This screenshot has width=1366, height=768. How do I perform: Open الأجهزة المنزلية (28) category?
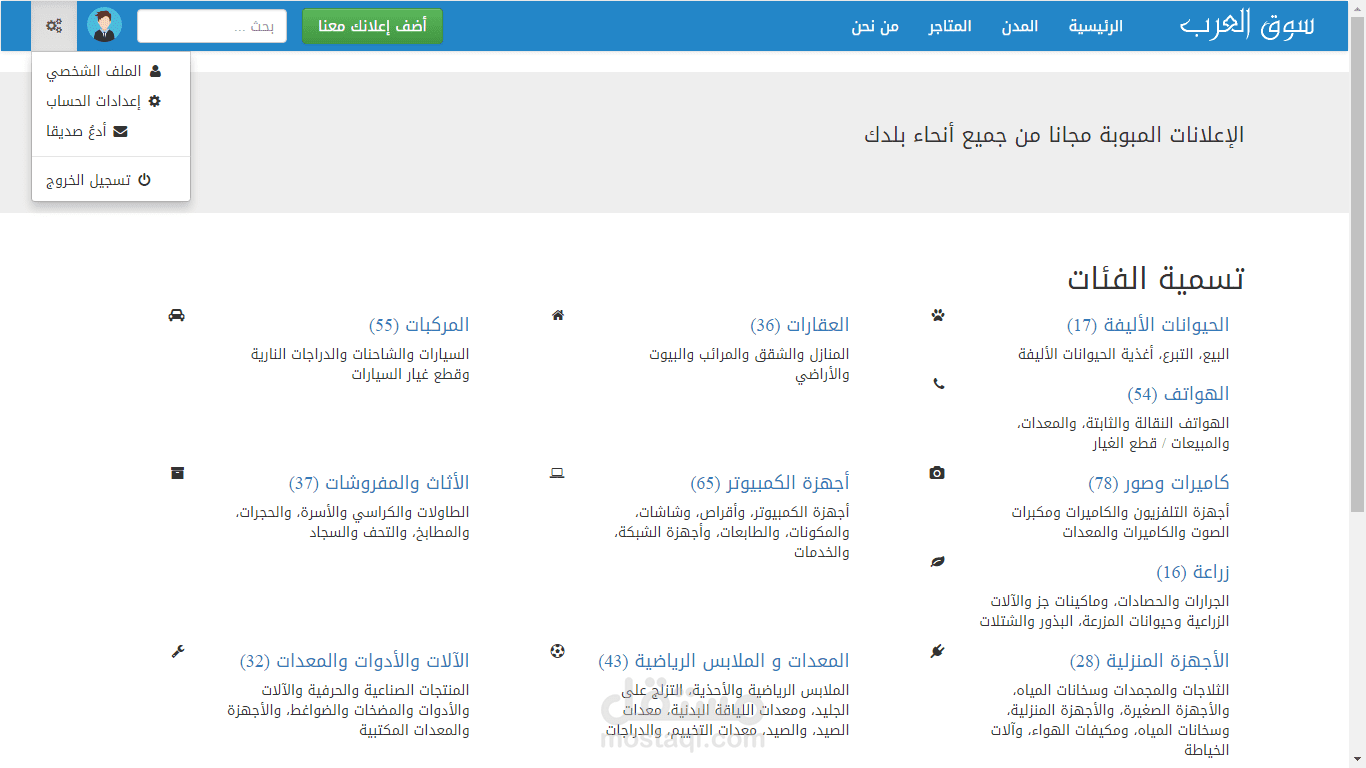[x=1150, y=661]
